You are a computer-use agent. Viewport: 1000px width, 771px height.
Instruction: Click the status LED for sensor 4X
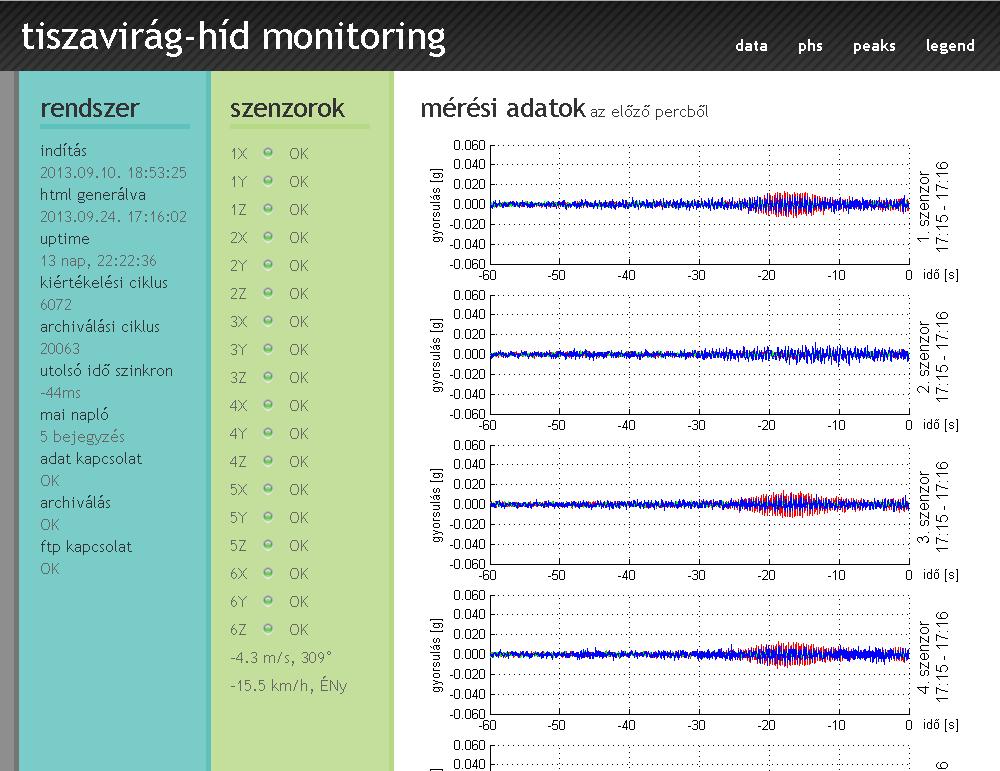[x=268, y=405]
